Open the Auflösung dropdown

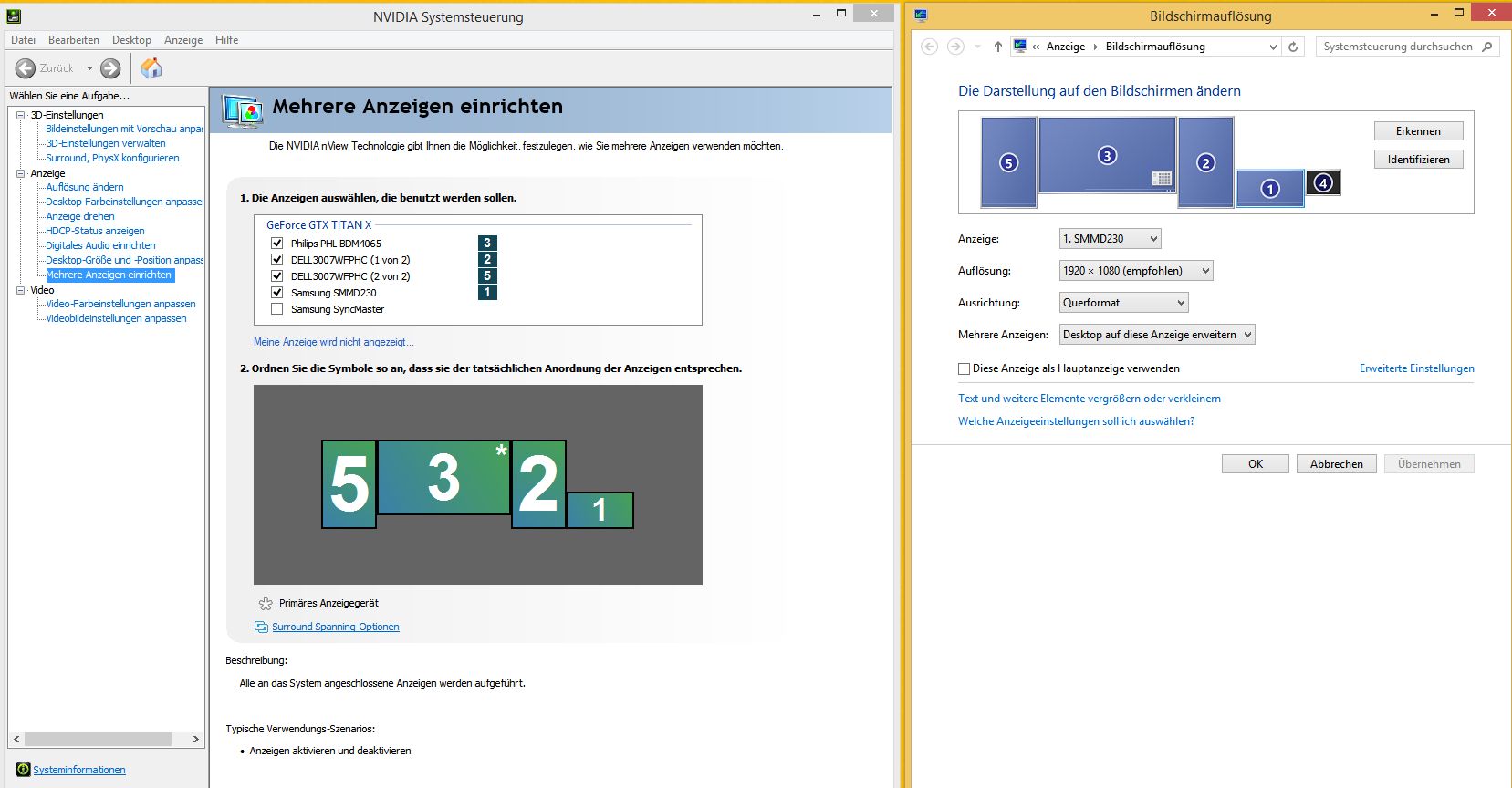pos(1136,271)
